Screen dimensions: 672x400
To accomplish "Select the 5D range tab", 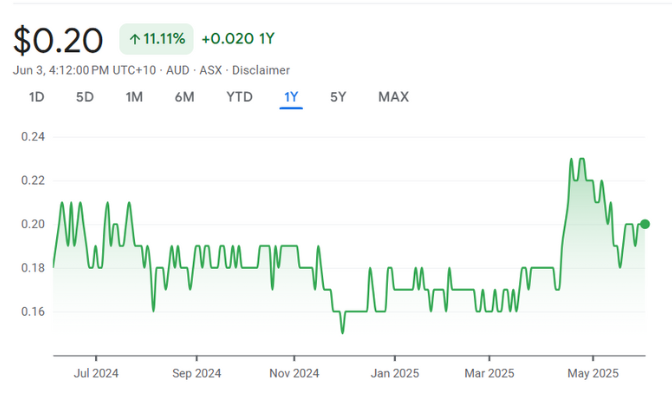I will [85, 97].
